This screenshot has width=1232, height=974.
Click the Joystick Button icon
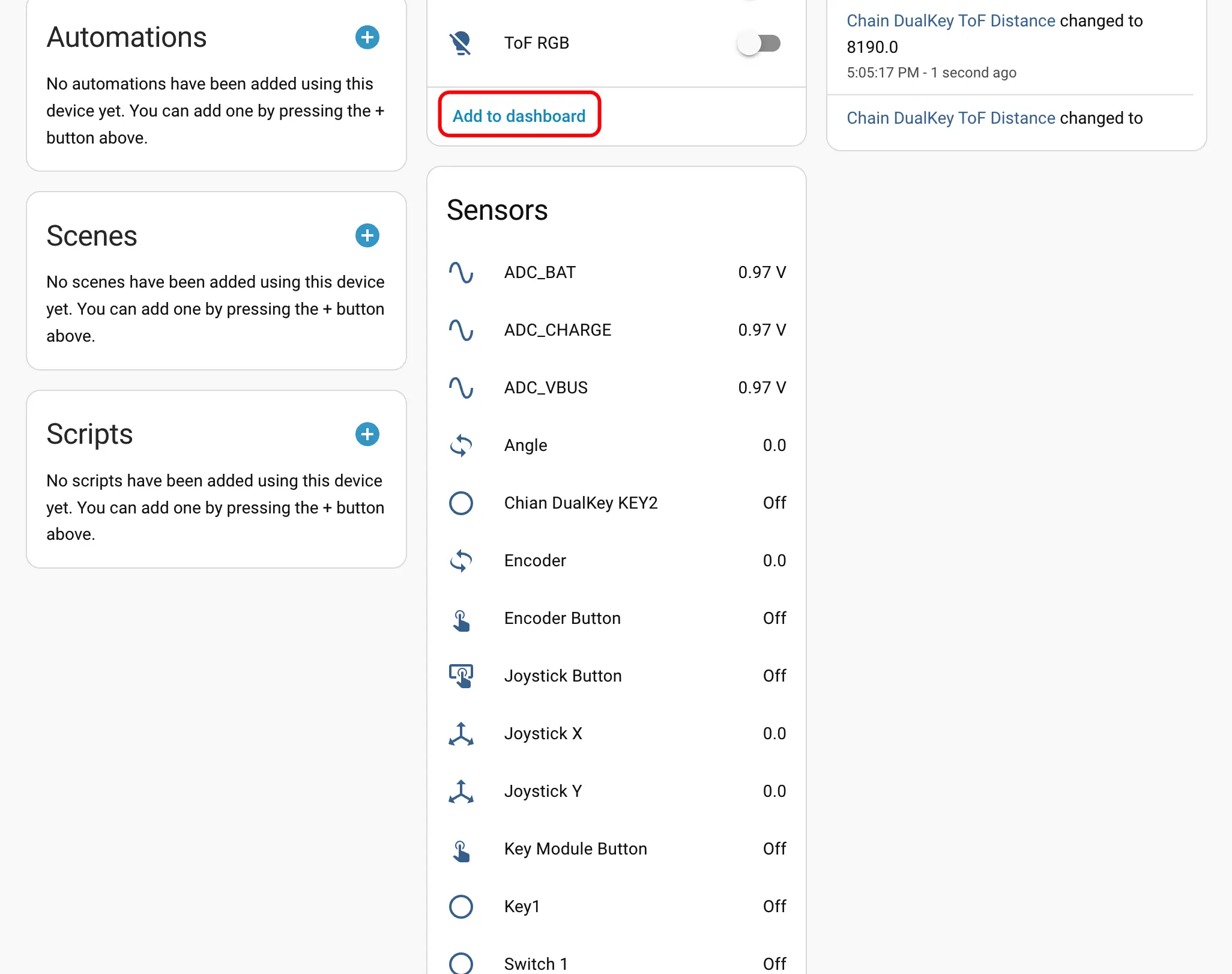coord(460,676)
